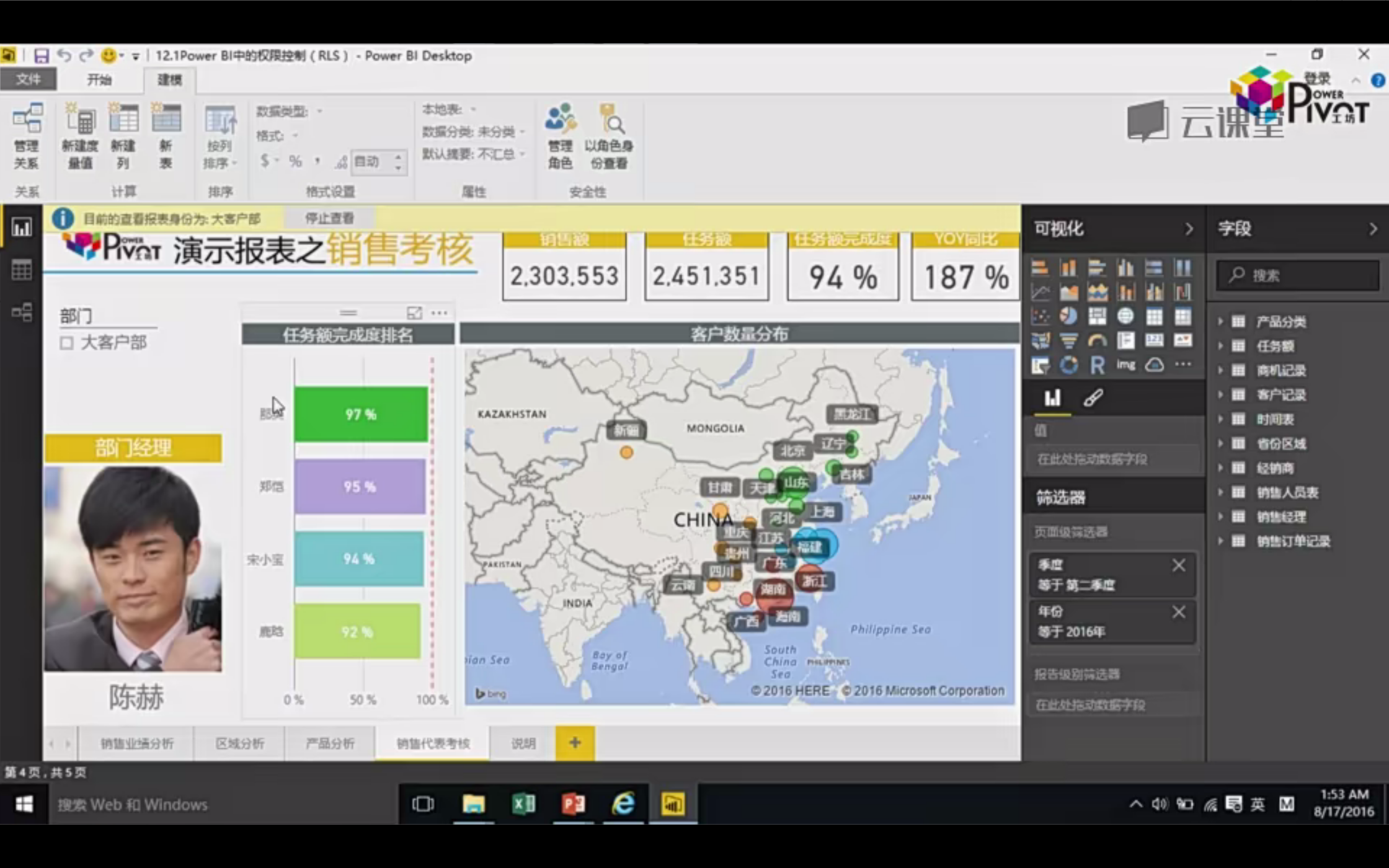Screen dimensions: 1389x868
Task: Switch to the 开始 ribbon tab
Action: pyautogui.click(x=99, y=79)
